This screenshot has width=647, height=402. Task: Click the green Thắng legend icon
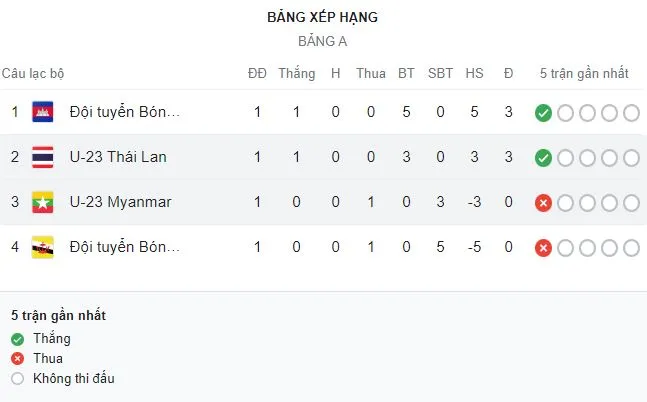17,339
